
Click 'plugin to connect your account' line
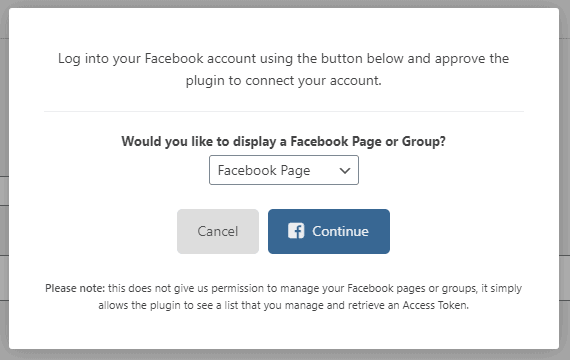(x=284, y=81)
